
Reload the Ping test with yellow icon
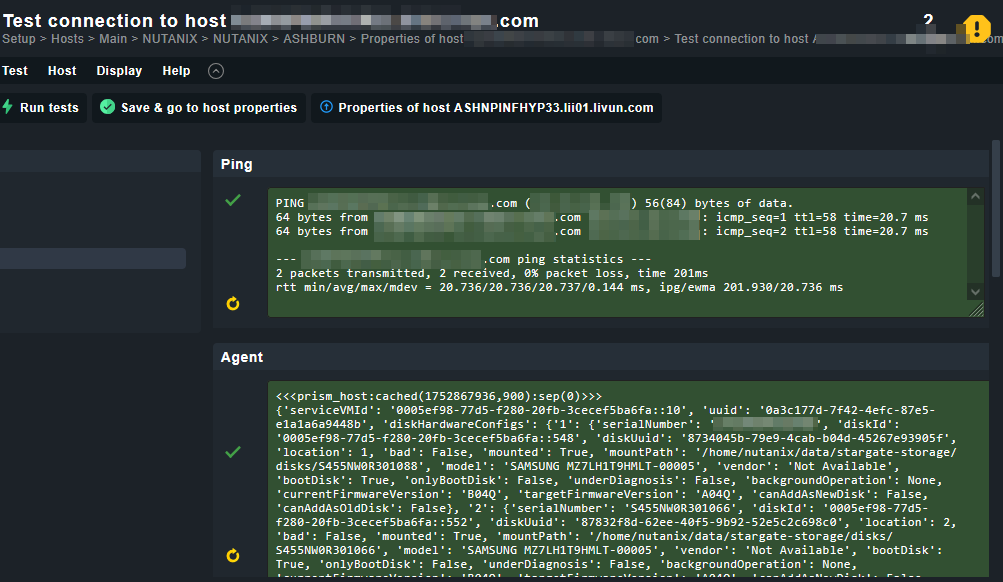point(233,303)
